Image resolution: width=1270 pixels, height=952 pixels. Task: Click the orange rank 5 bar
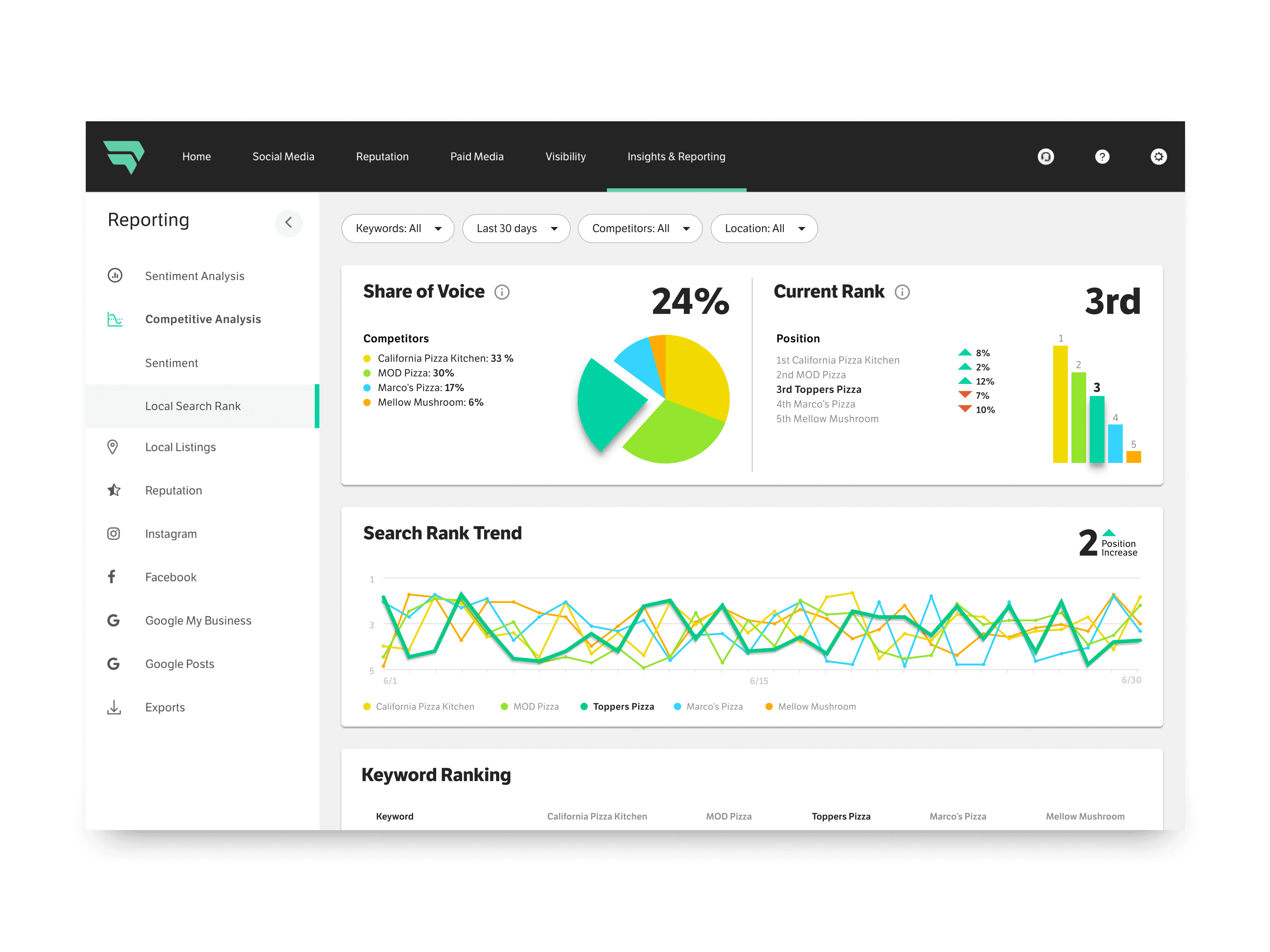tap(1134, 457)
